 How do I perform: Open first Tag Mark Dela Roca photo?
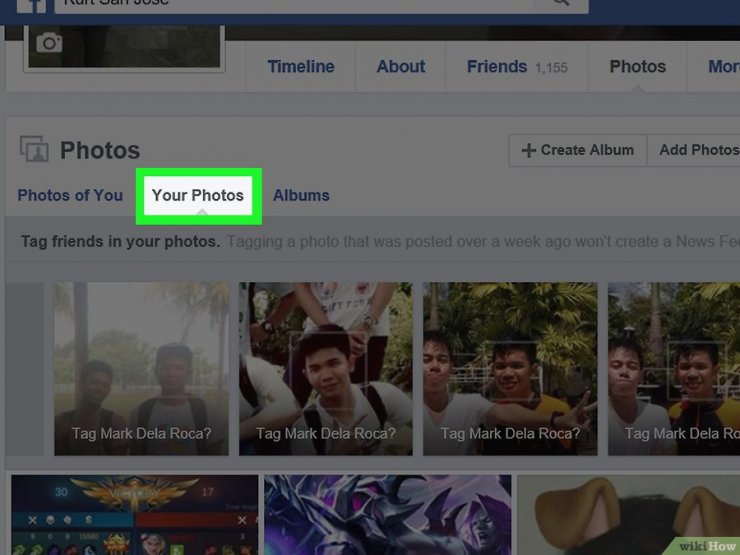coord(142,369)
